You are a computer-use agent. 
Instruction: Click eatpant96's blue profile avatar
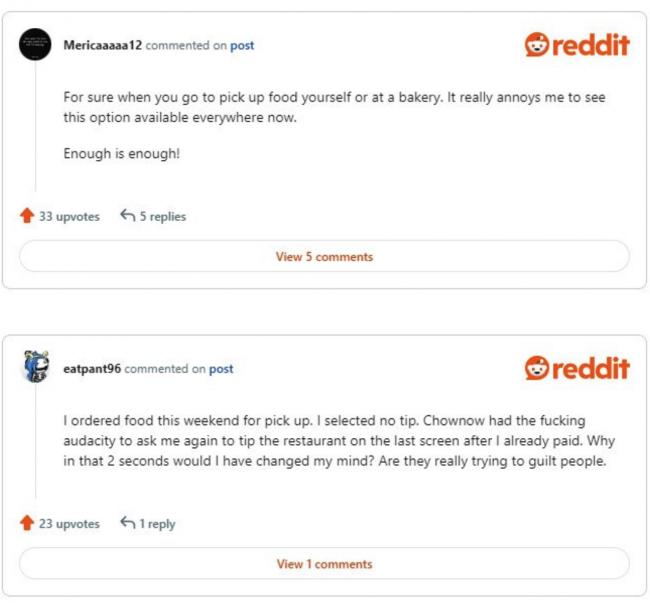point(36,366)
